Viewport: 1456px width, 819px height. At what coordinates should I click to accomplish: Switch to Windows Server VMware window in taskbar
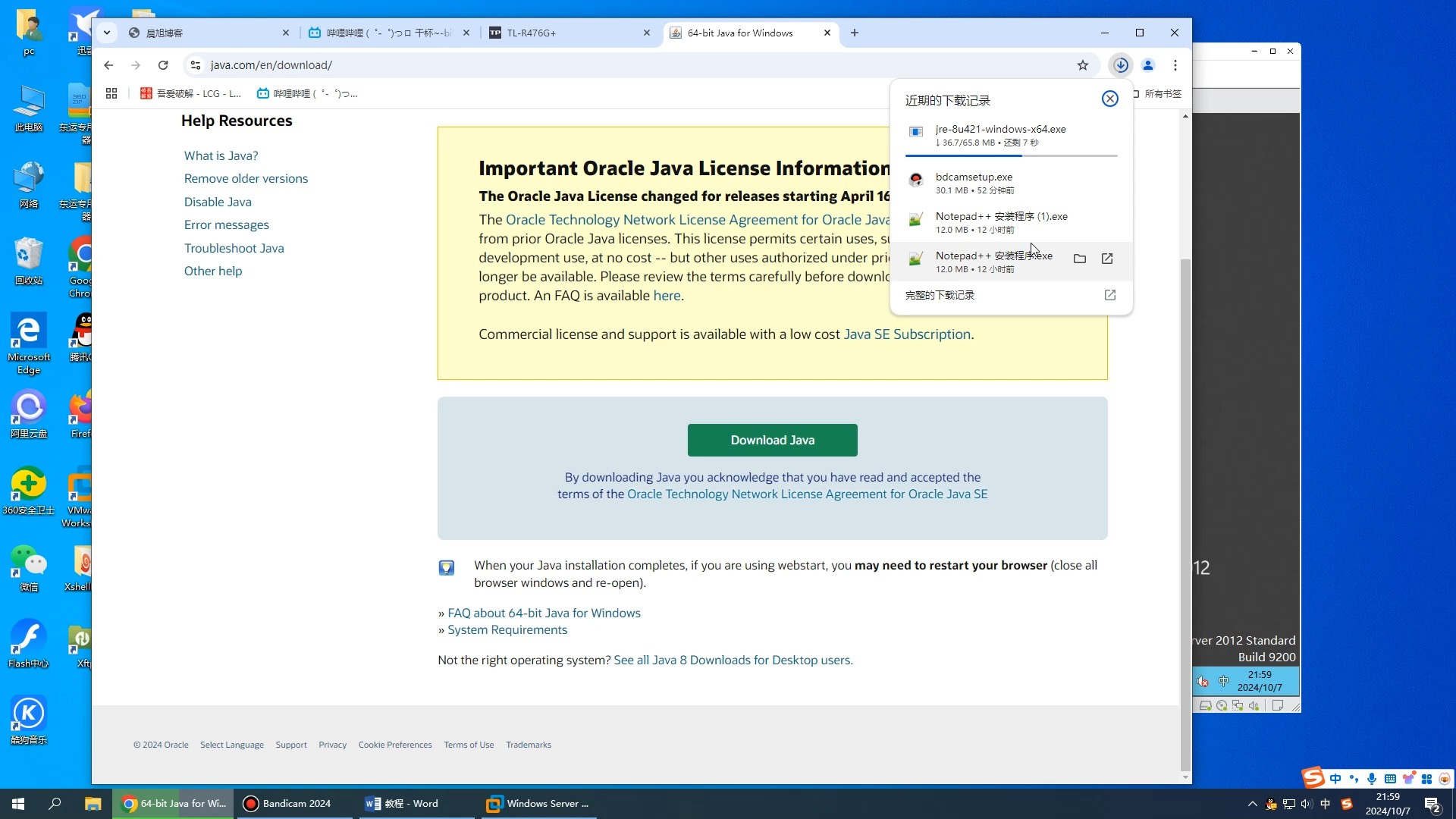(538, 804)
